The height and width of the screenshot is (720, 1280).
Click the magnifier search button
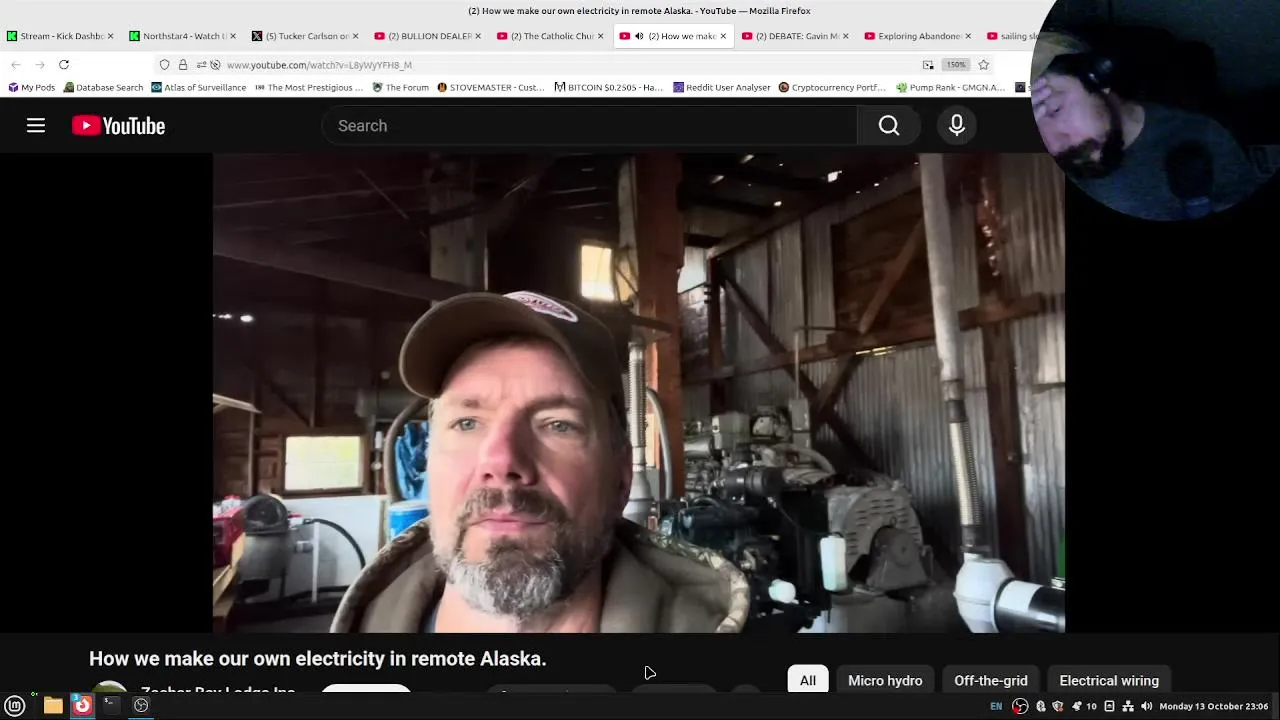(x=889, y=125)
